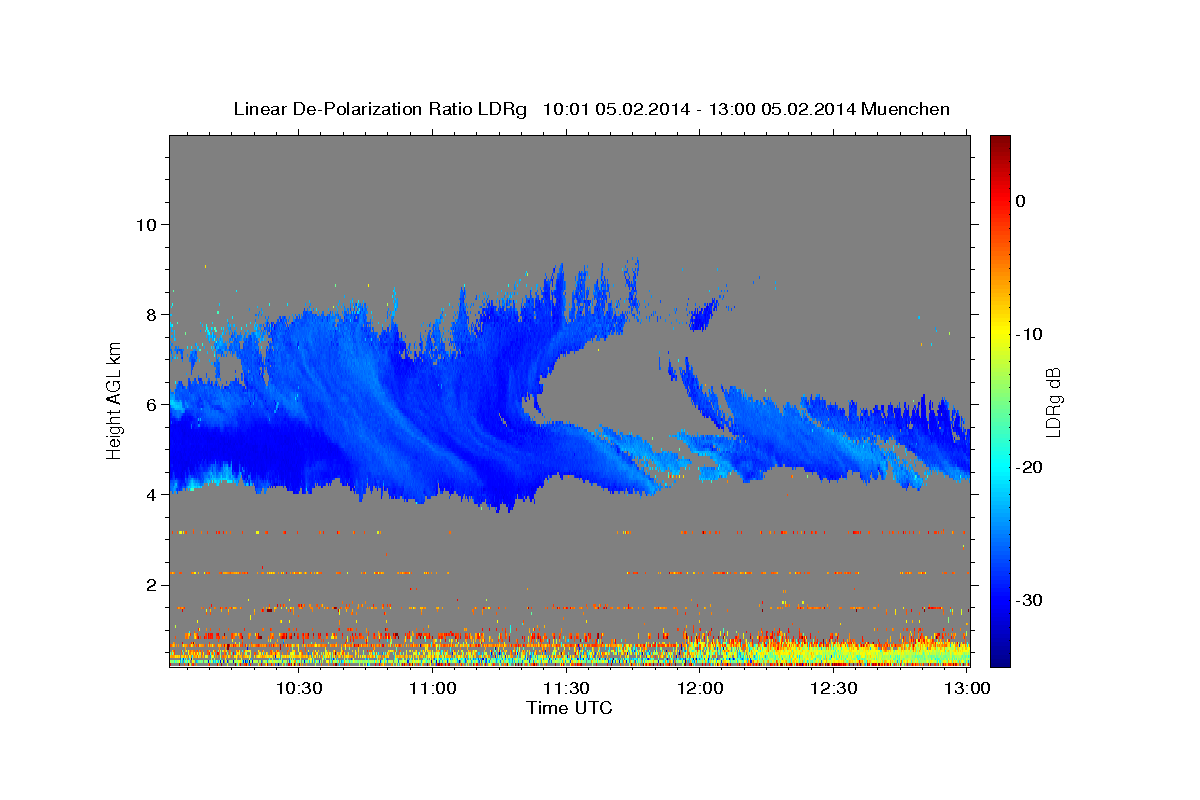Click the colorbar label '-30'

1028,600
